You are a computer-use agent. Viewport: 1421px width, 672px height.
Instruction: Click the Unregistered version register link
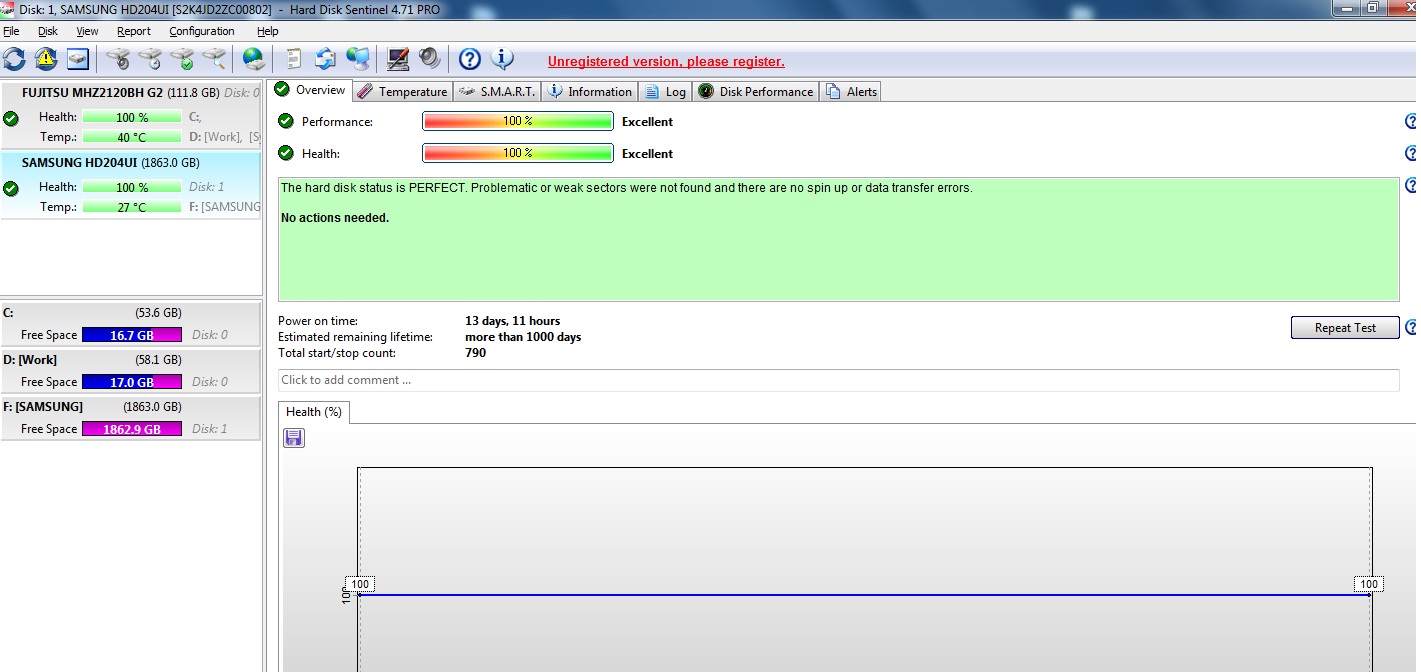pyautogui.click(x=666, y=61)
